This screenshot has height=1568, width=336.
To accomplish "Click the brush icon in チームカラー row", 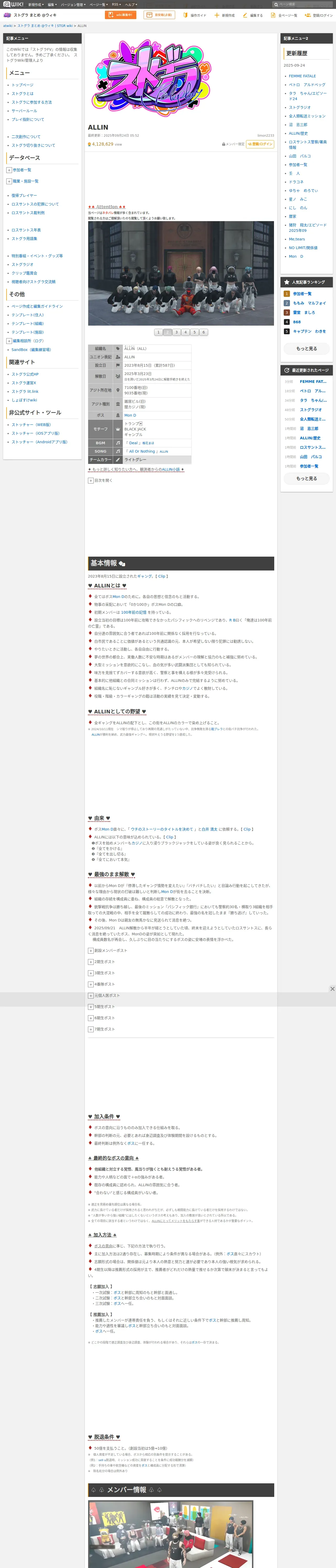I will point(118,460).
